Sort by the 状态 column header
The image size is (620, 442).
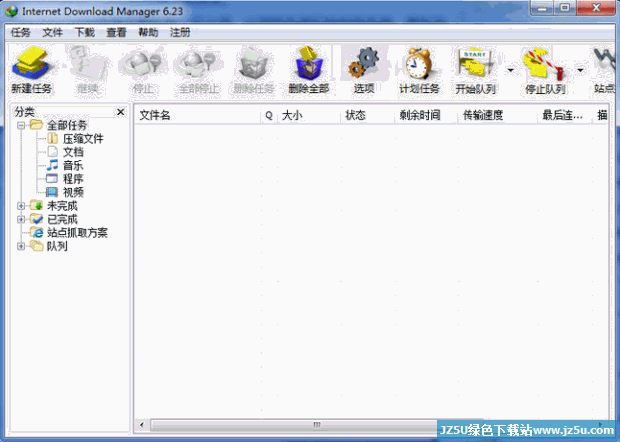pyautogui.click(x=367, y=115)
